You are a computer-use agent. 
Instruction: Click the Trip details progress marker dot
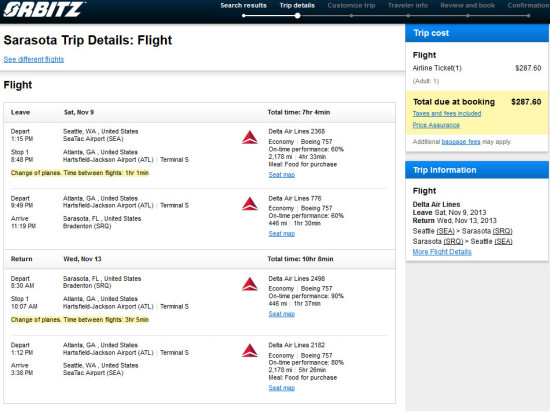tap(297, 16)
